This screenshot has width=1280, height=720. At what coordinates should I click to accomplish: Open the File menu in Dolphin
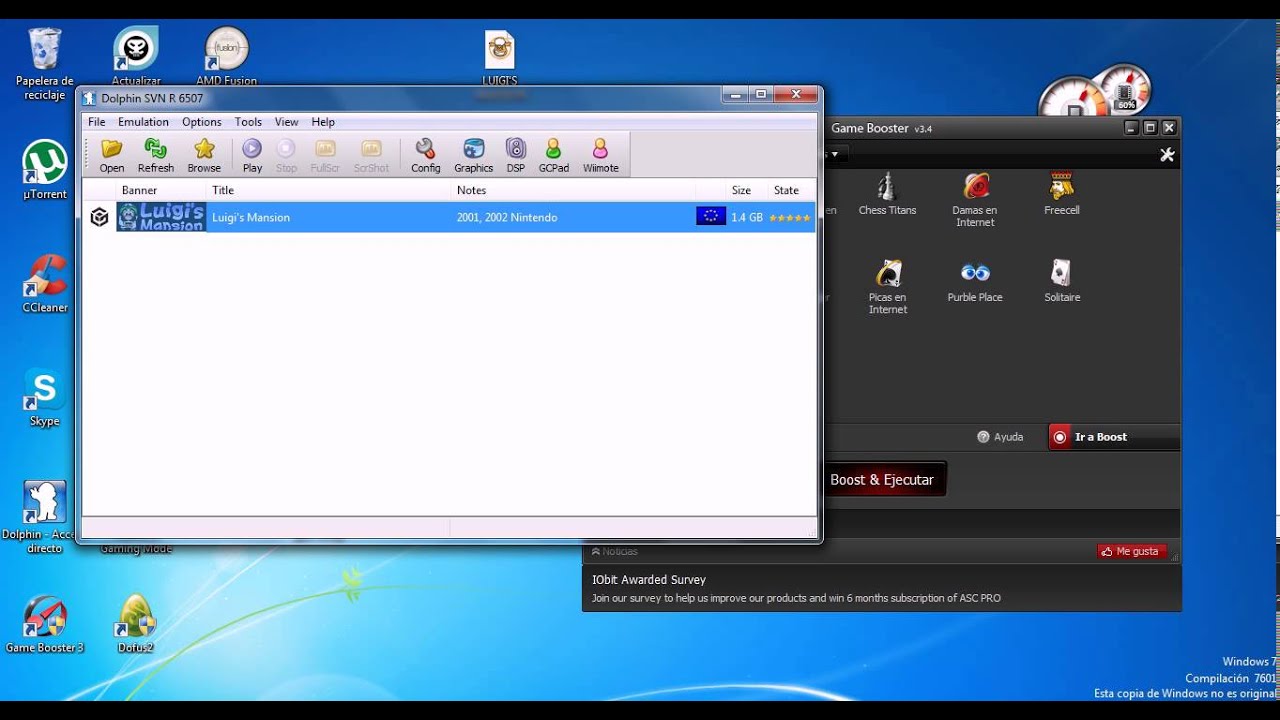pyautogui.click(x=97, y=122)
